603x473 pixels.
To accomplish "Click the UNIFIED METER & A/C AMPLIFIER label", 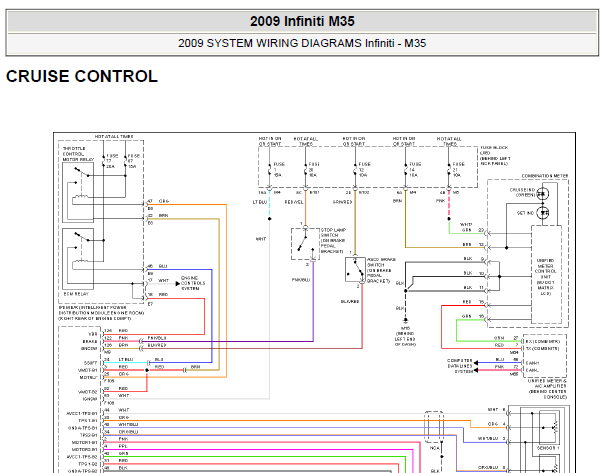I will pyautogui.click(x=547, y=389).
